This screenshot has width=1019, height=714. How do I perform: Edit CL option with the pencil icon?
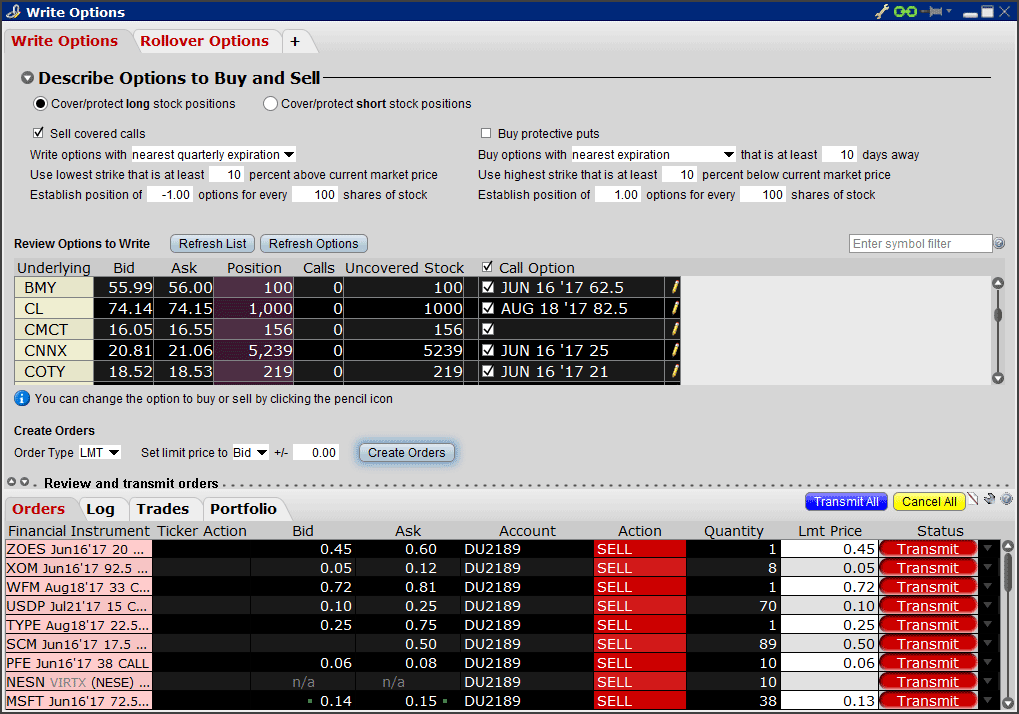675,308
